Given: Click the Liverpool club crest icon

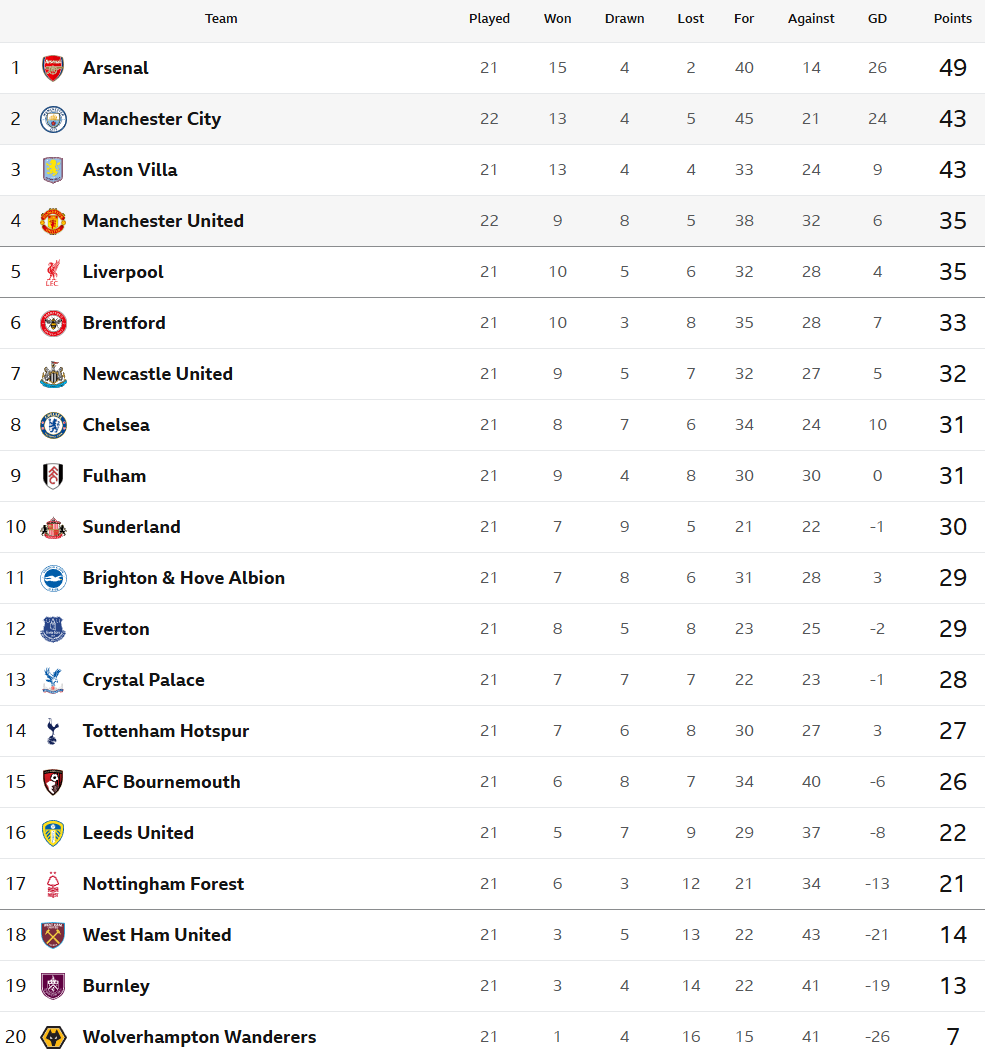Looking at the screenshot, I should [53, 272].
